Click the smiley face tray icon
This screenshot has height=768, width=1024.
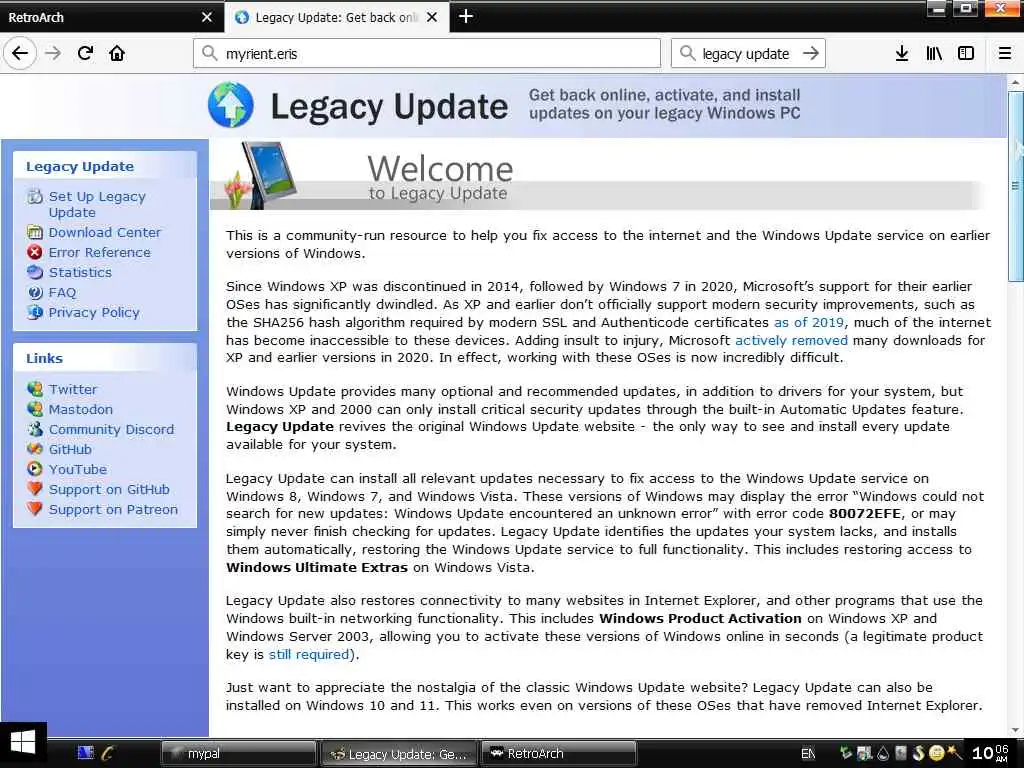[936, 753]
